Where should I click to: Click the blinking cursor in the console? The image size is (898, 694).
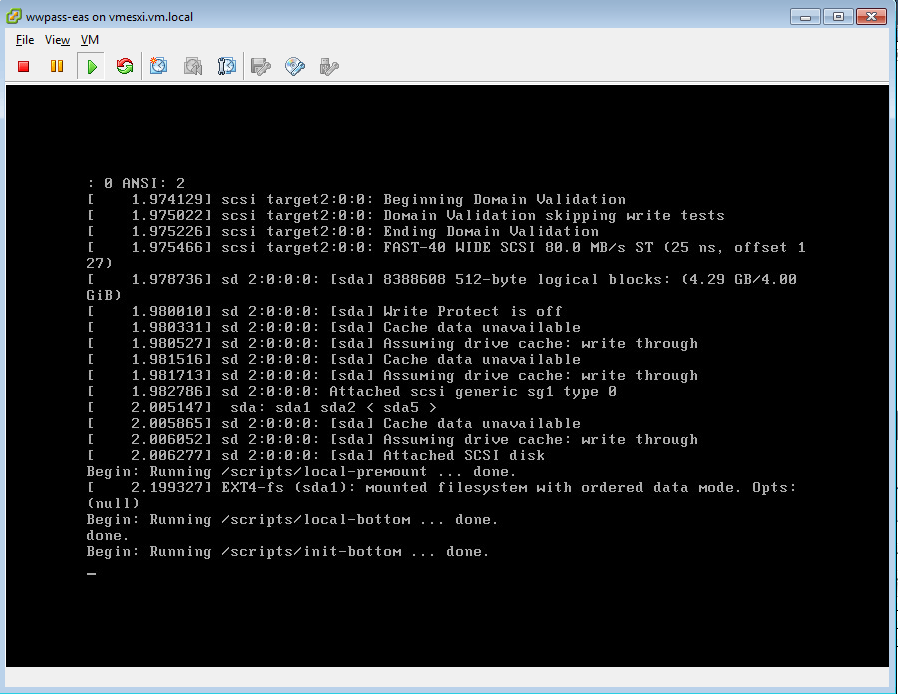click(x=91, y=573)
